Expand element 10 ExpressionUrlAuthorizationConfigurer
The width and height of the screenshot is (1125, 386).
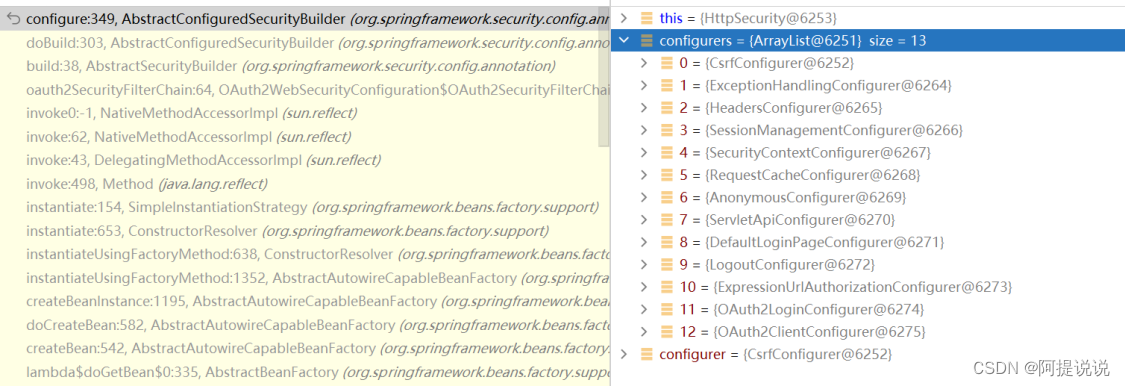(644, 286)
